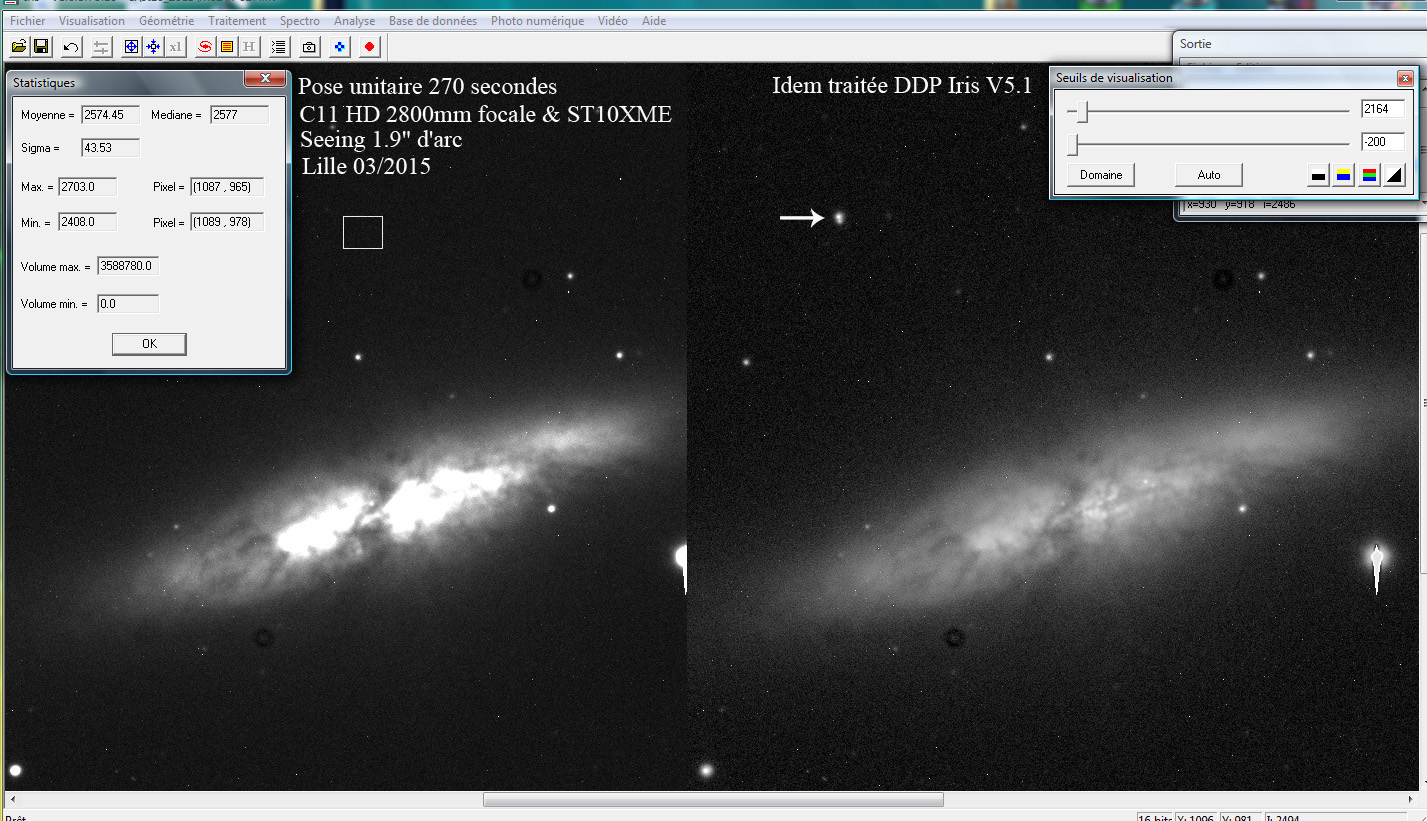Image resolution: width=1427 pixels, height=821 pixels.
Task: Reset zoom with the x1 toolbar button
Action: (175, 46)
